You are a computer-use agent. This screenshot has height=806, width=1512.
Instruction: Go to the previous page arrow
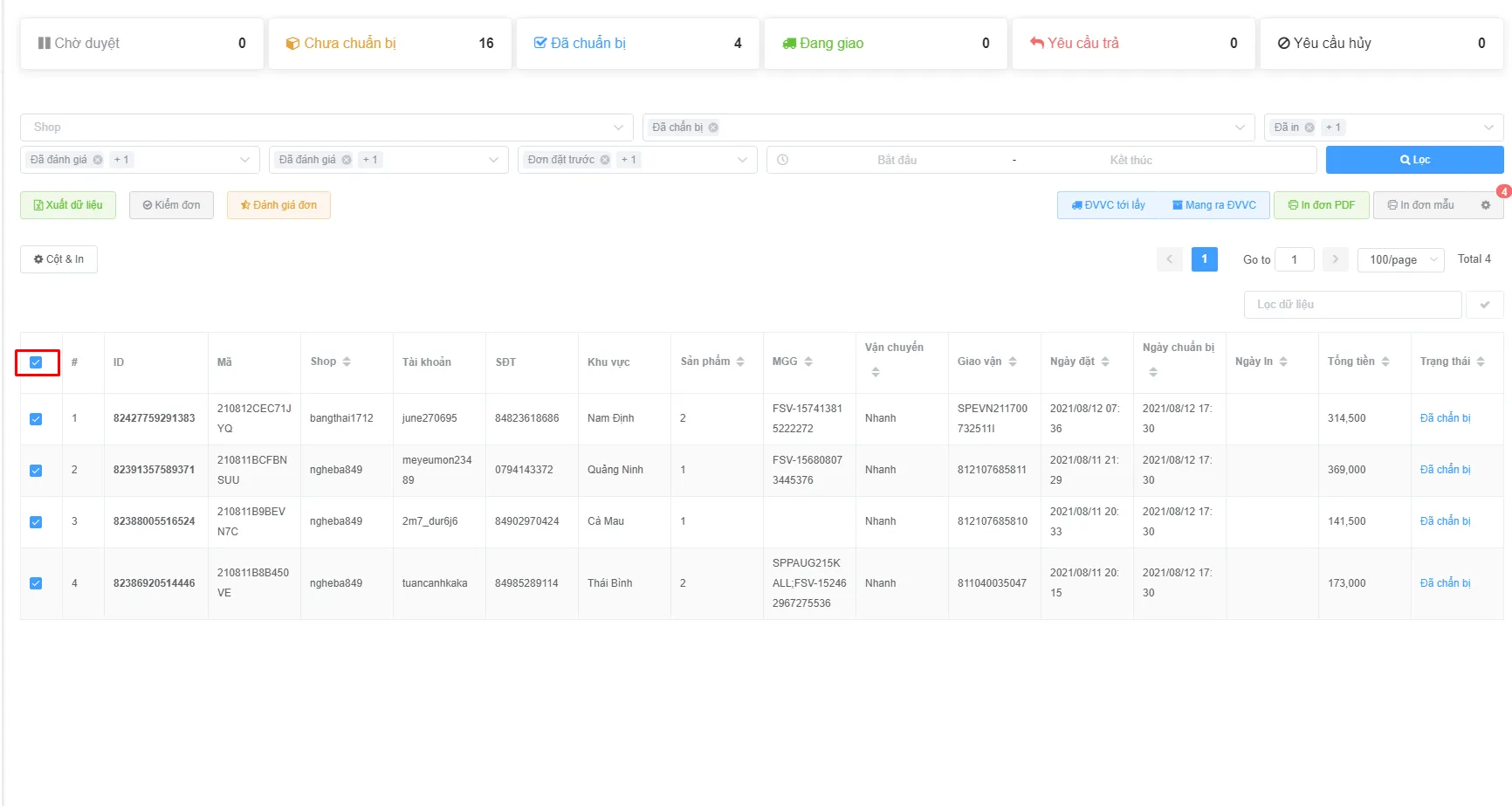point(1170,259)
